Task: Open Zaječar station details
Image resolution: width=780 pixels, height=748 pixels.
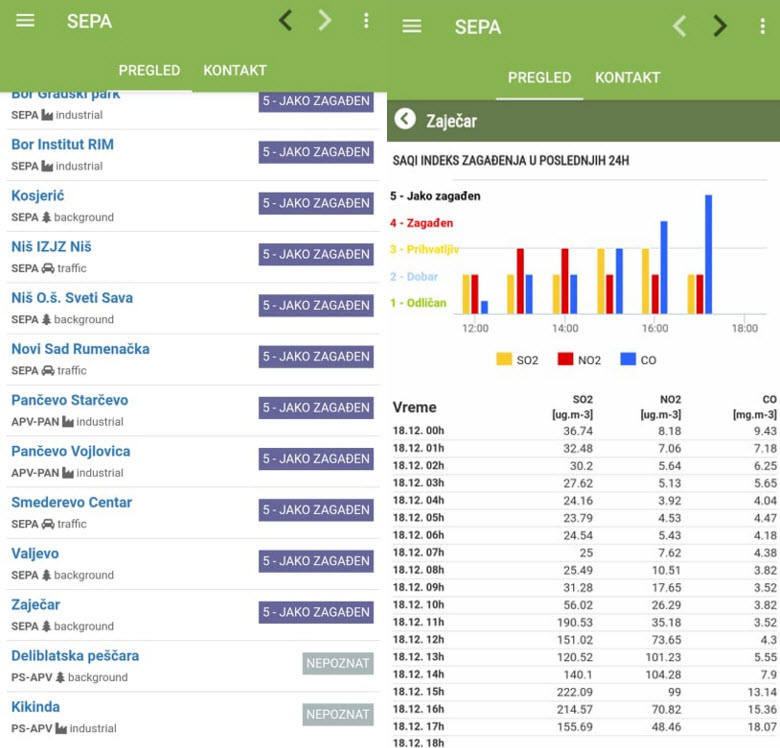Action: point(36,605)
